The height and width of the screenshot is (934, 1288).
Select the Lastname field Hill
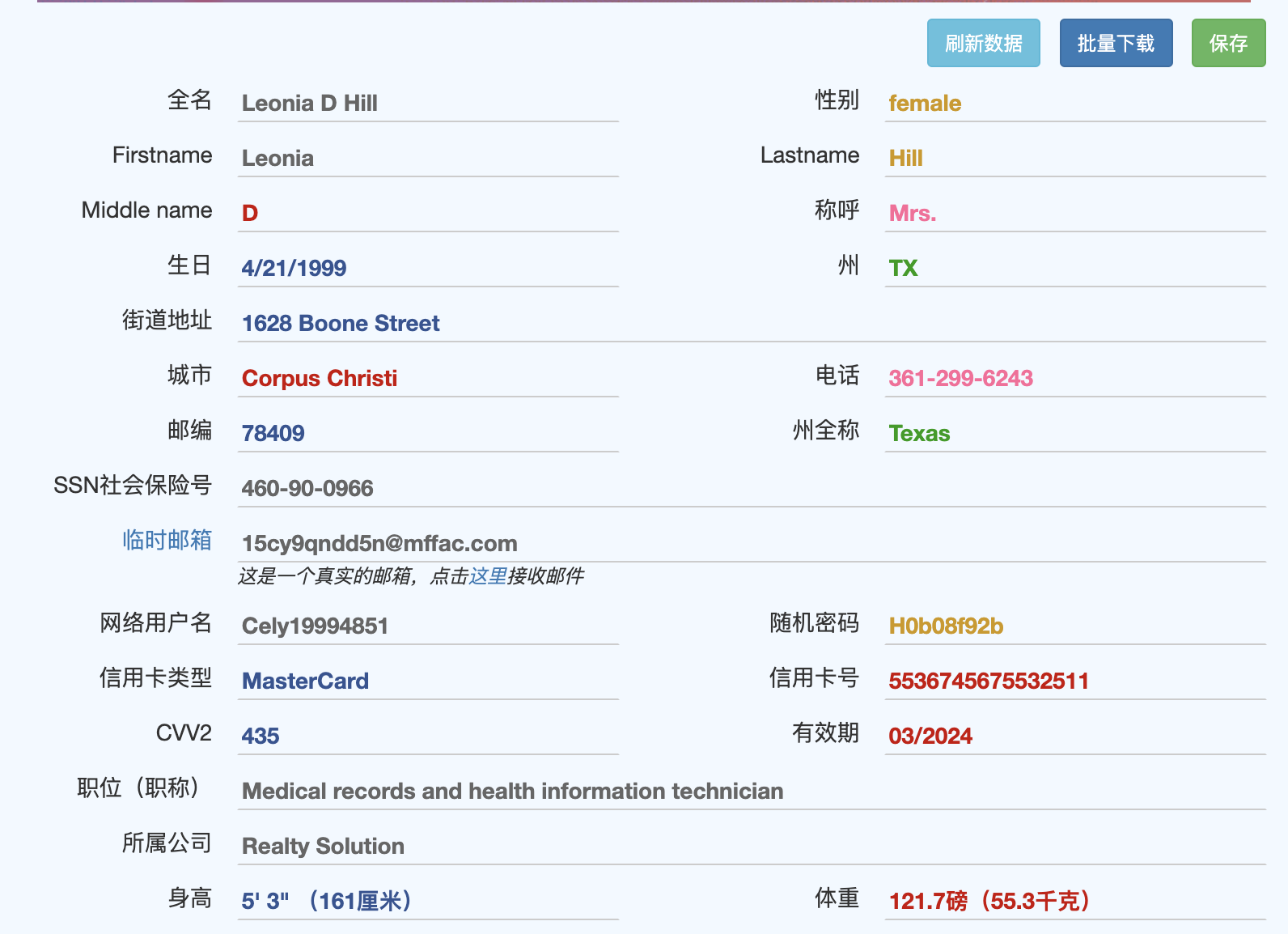pos(1075,158)
